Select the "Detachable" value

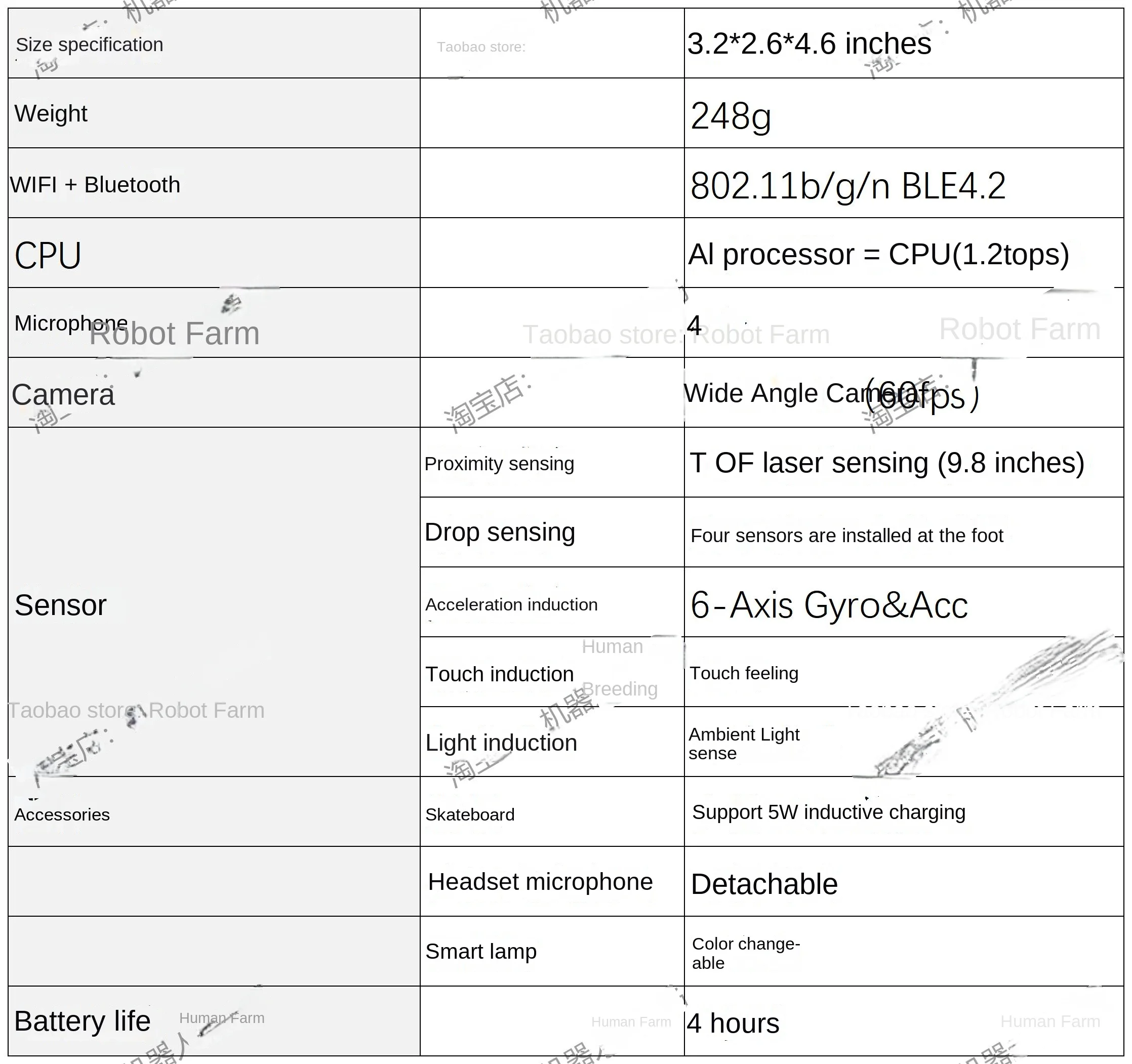click(764, 884)
